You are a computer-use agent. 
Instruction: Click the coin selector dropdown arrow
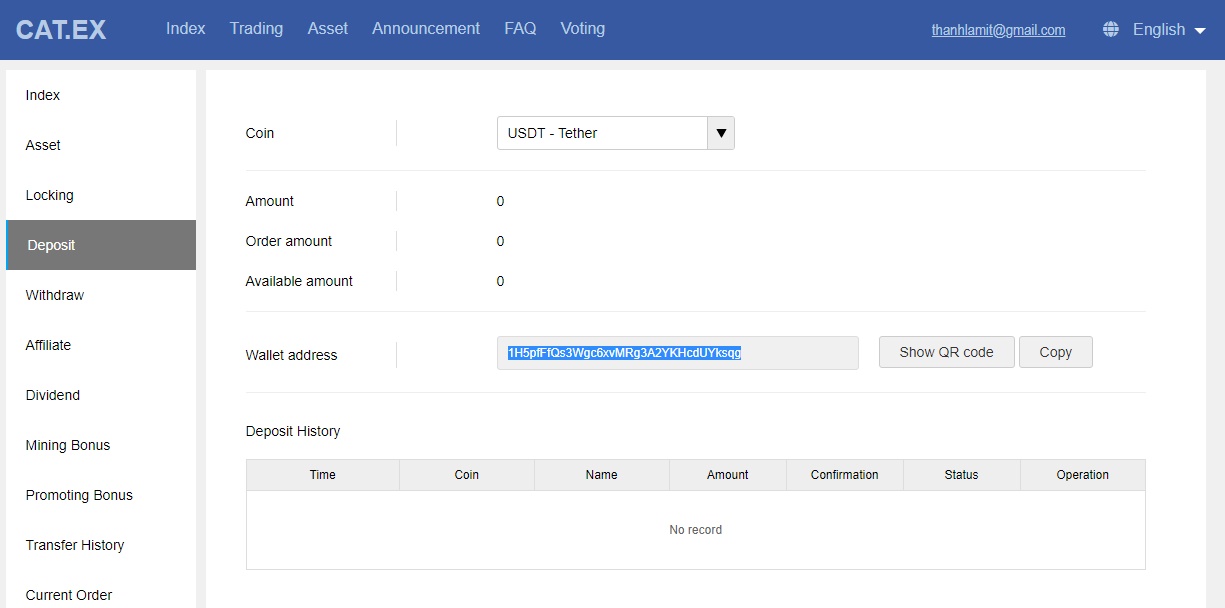(721, 133)
